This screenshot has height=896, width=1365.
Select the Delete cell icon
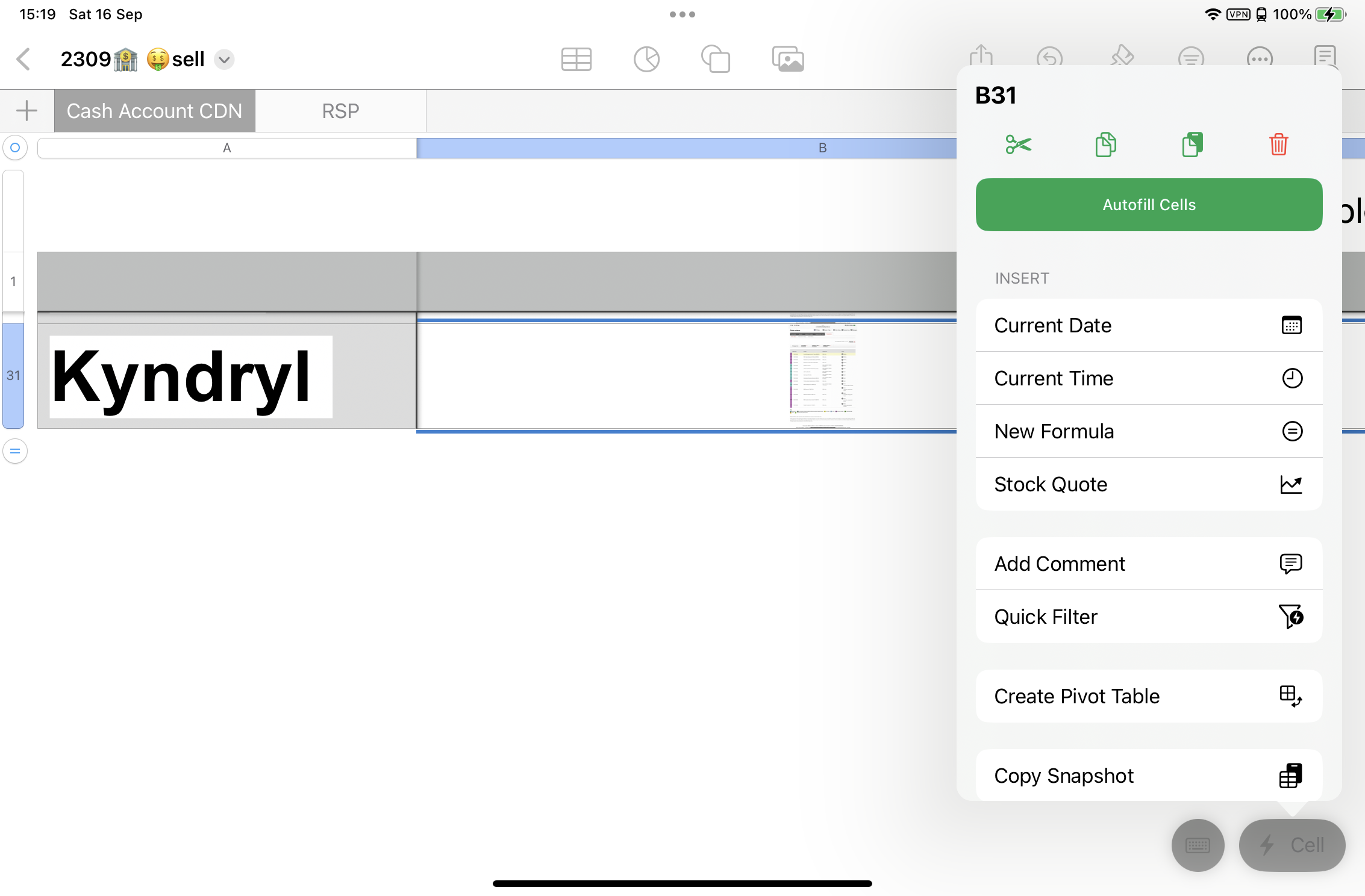pyautogui.click(x=1278, y=145)
